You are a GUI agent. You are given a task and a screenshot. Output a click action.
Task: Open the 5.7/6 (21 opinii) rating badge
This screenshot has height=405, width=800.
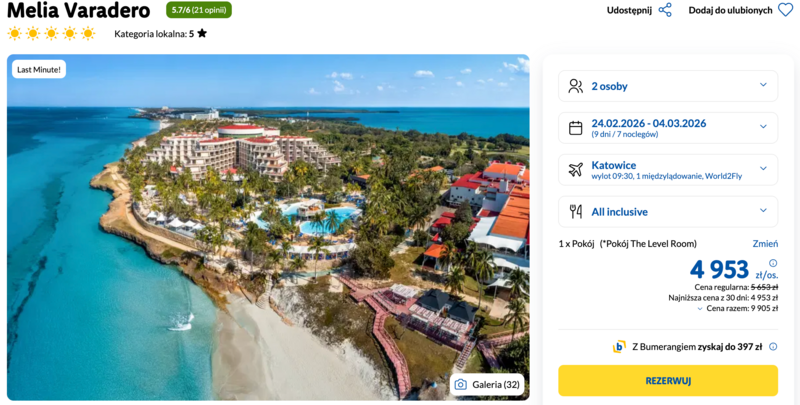point(199,10)
